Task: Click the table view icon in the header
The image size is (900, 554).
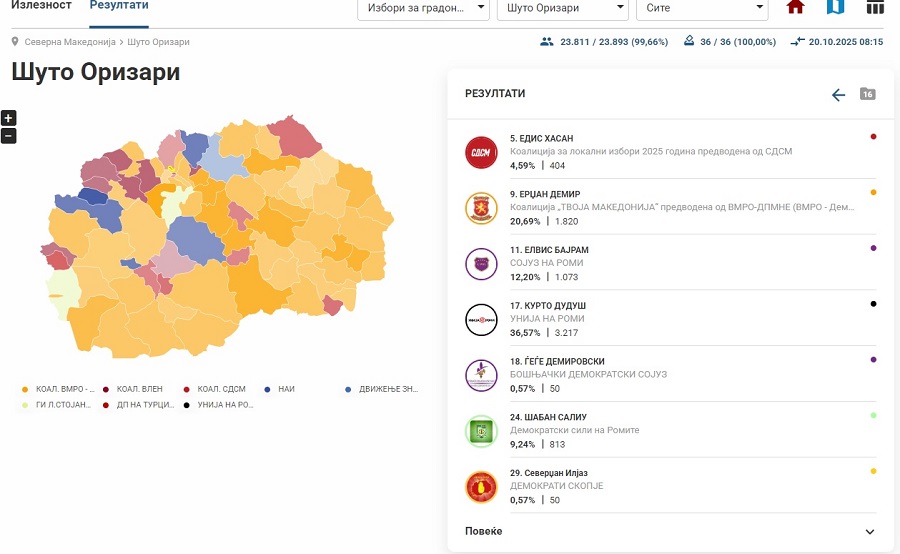Action: tap(875, 8)
